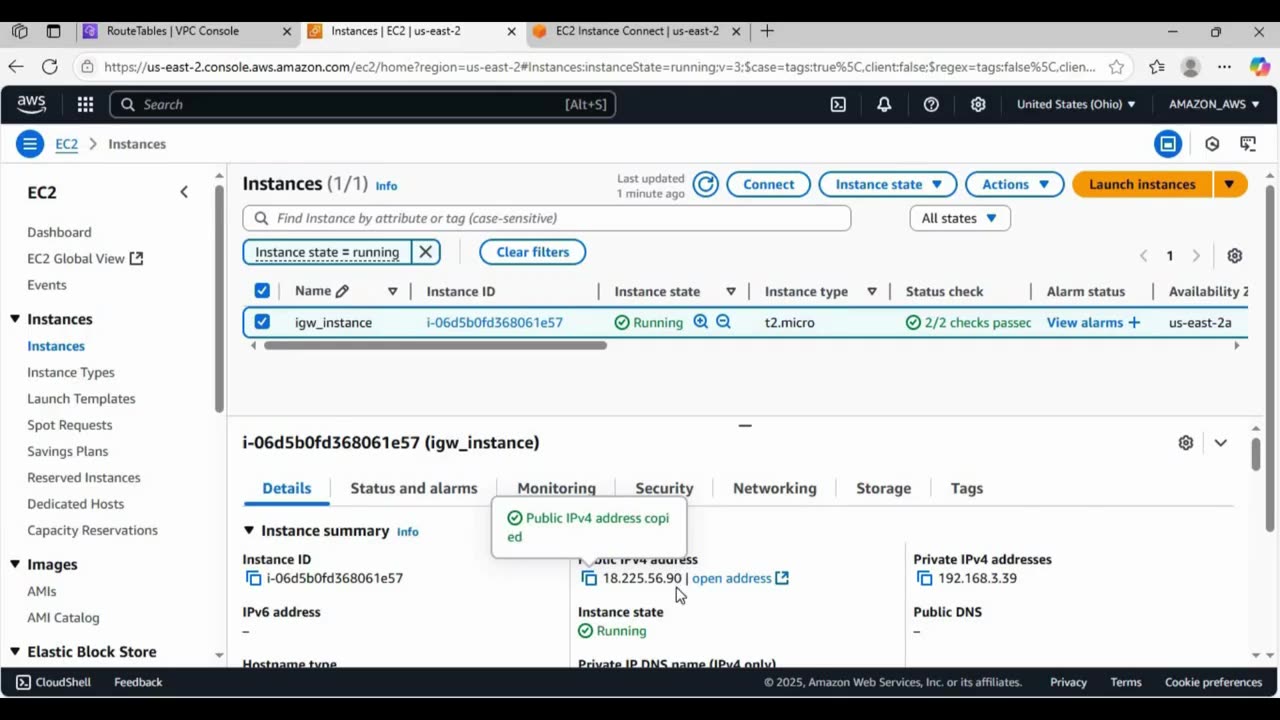Click the Launch instances button
Screen dimensions: 1280x720
tap(1142, 184)
